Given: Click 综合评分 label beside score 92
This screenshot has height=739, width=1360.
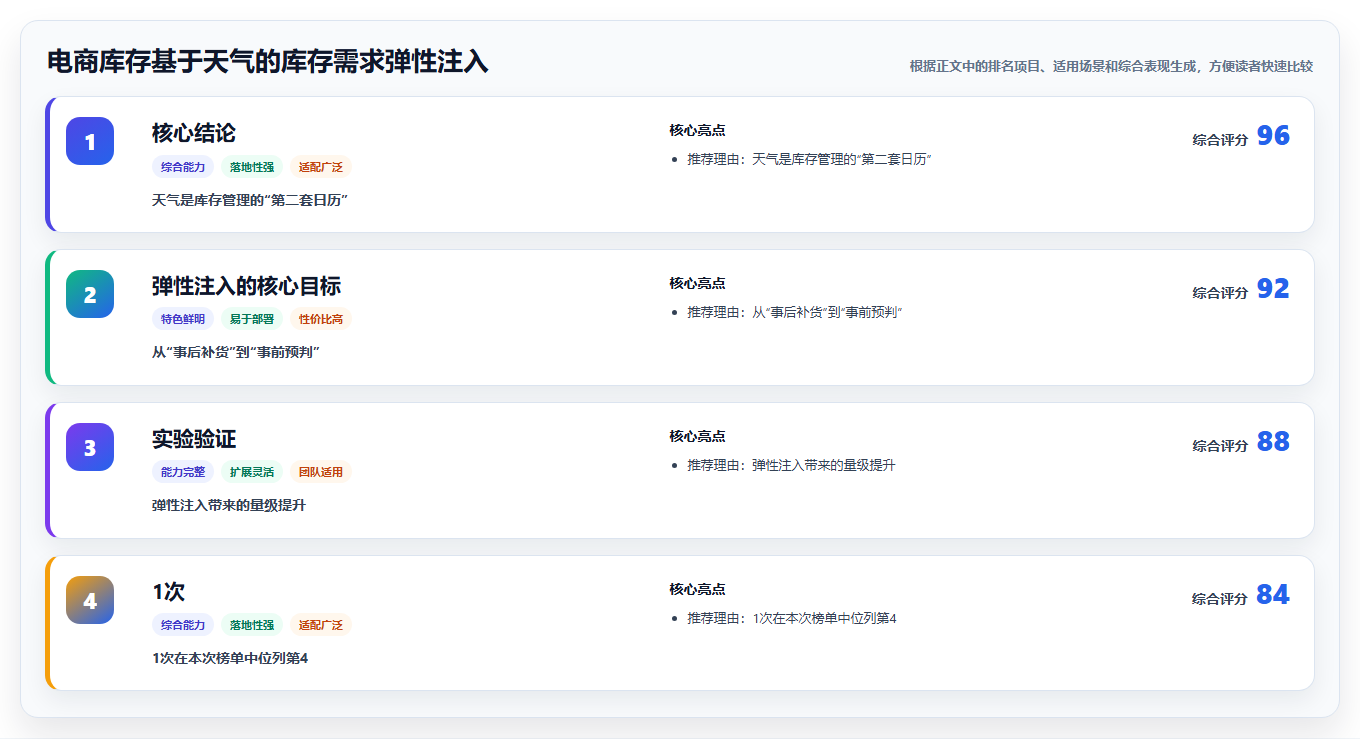Looking at the screenshot, I should click(x=1220, y=293).
